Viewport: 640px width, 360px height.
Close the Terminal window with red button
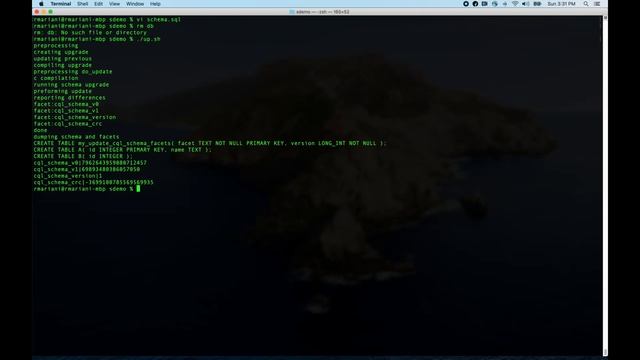tap(37, 12)
